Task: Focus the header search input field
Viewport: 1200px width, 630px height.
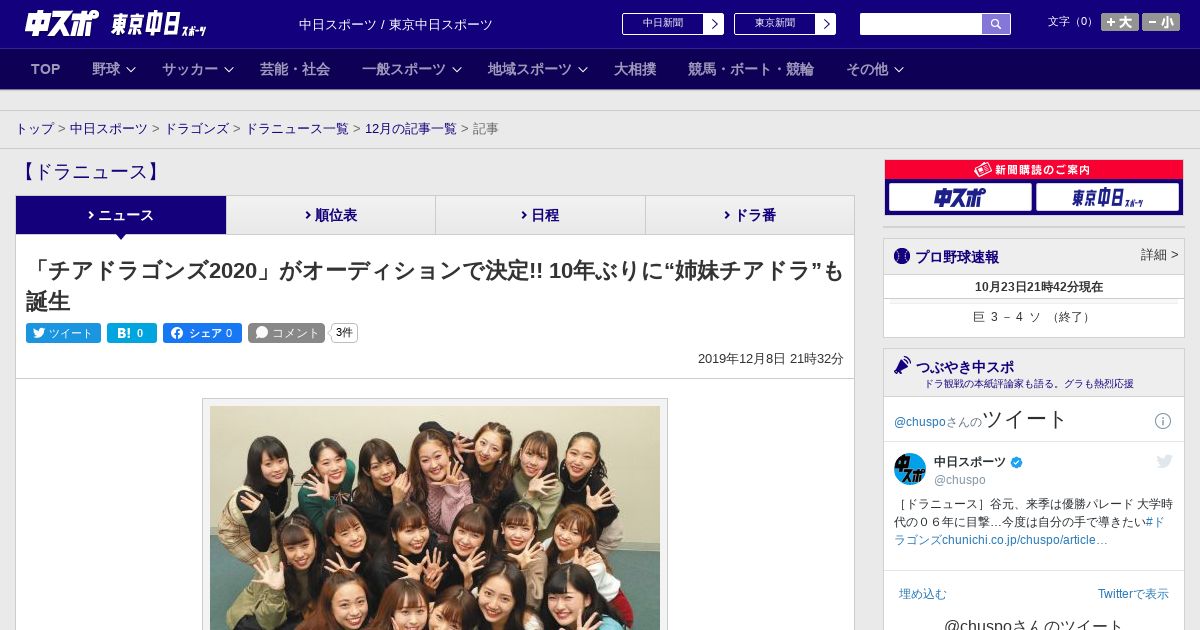Action: [x=921, y=24]
